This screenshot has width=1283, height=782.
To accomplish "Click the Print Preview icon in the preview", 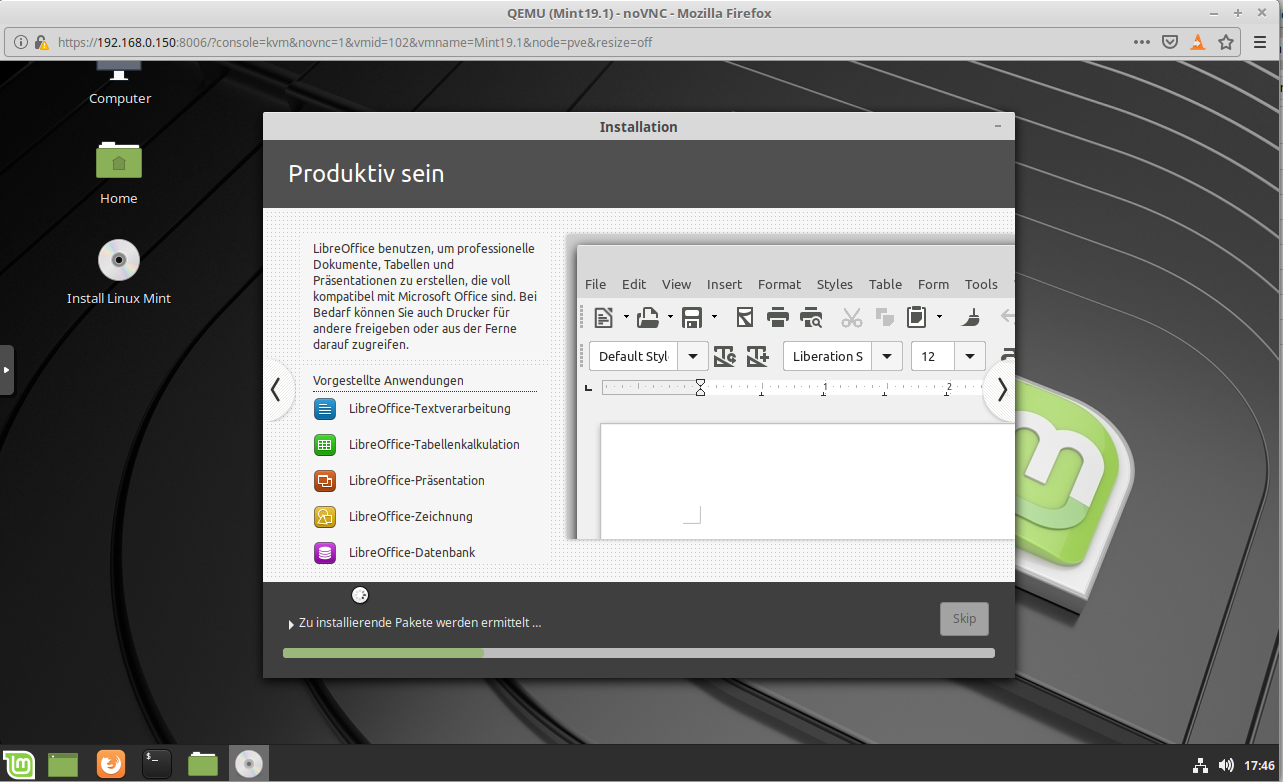I will (x=811, y=318).
